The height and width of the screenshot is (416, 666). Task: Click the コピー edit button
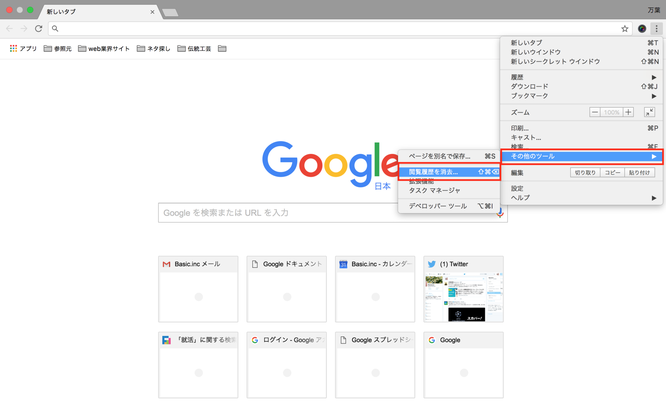[612, 173]
